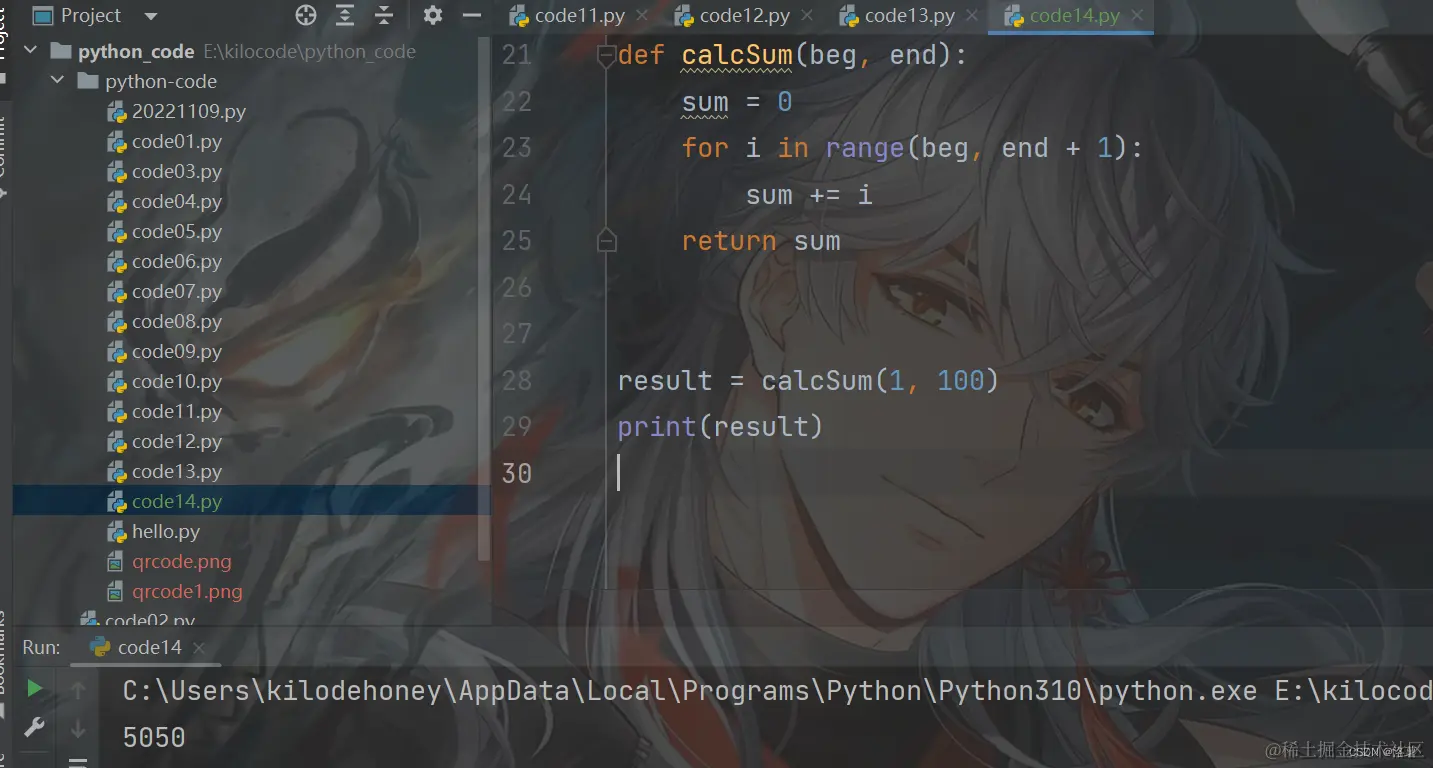Close the code14 run tab
The image size is (1433, 768).
[x=198, y=648]
